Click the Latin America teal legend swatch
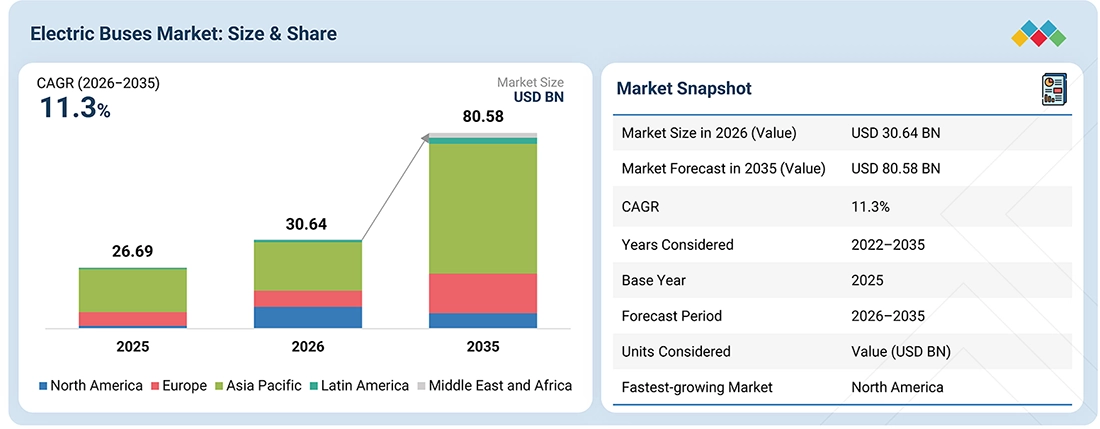Viewport: 1100px width, 429px height. pos(314,386)
